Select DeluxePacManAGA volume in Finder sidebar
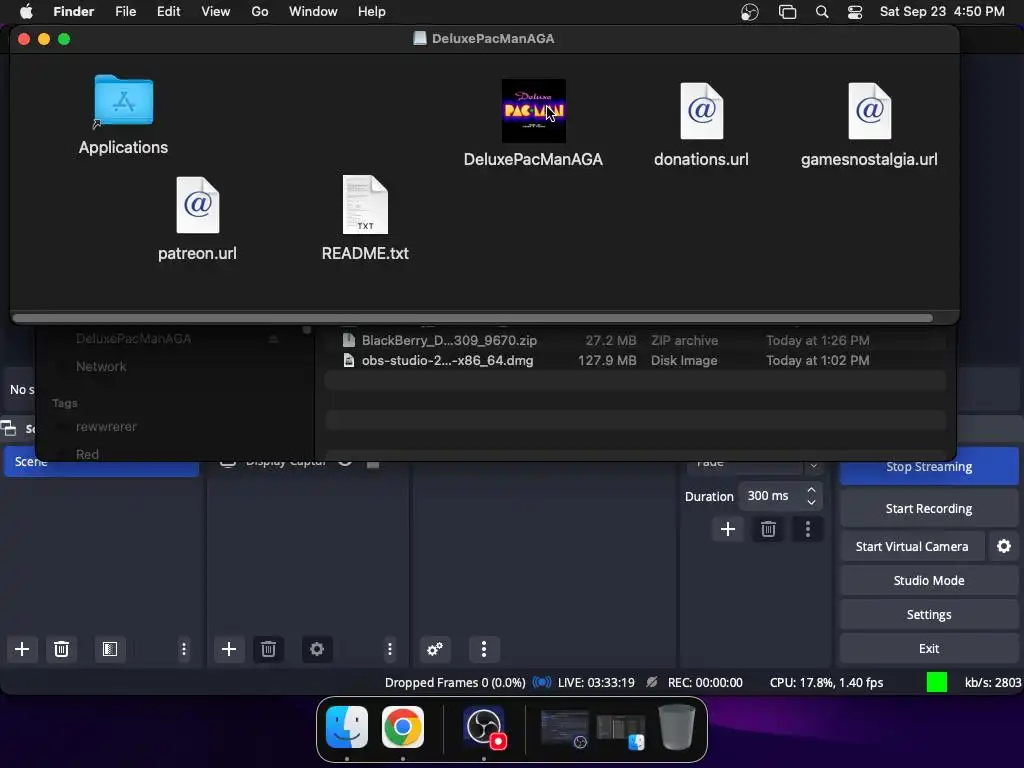Image resolution: width=1024 pixels, height=768 pixels. [133, 338]
